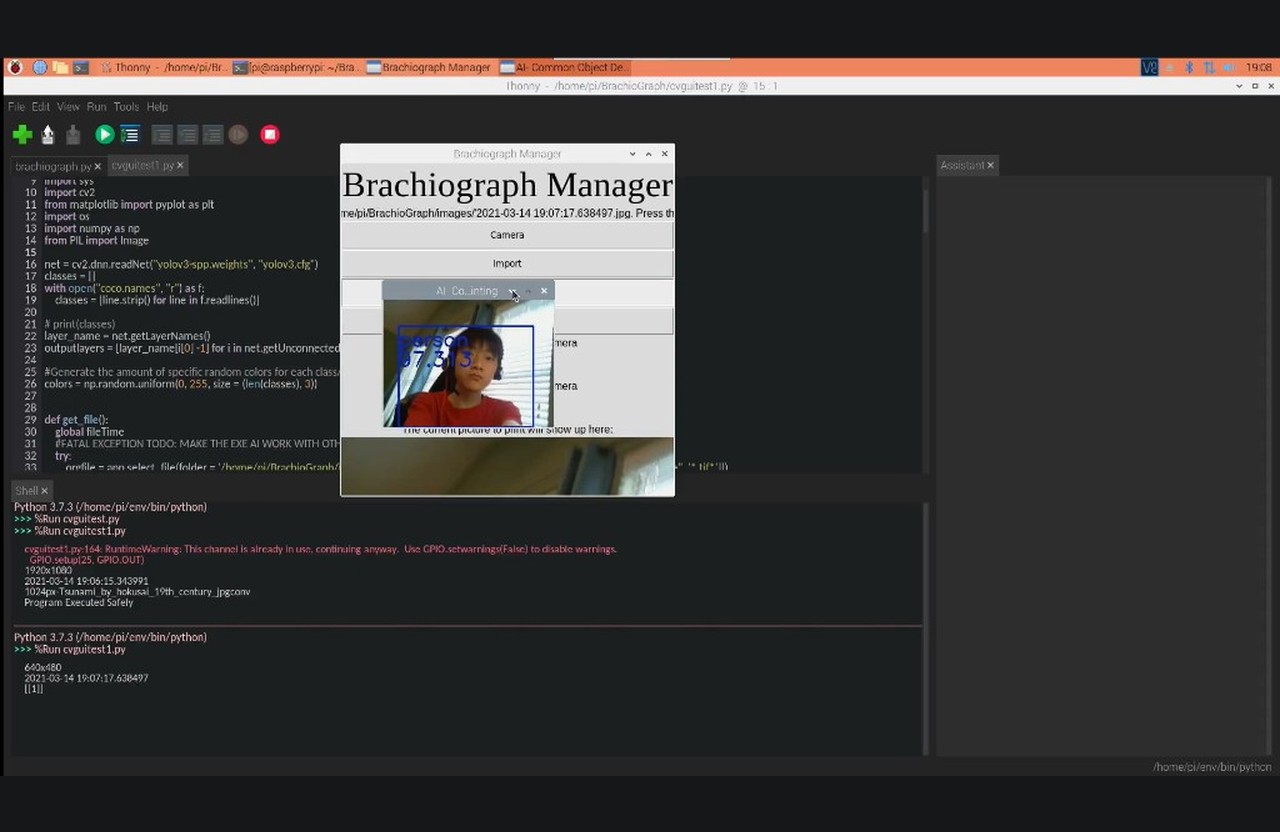This screenshot has height=832, width=1280.
Task: Click '[[1]]' output in the shell
Action: click(33, 689)
